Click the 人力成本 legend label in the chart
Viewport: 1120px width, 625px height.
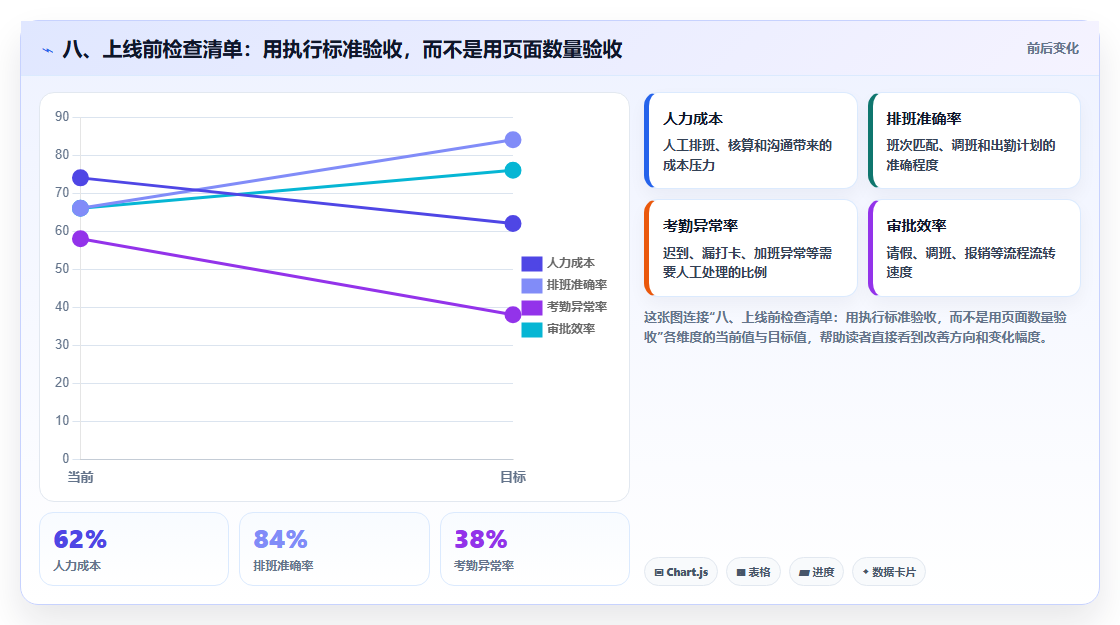(571, 264)
